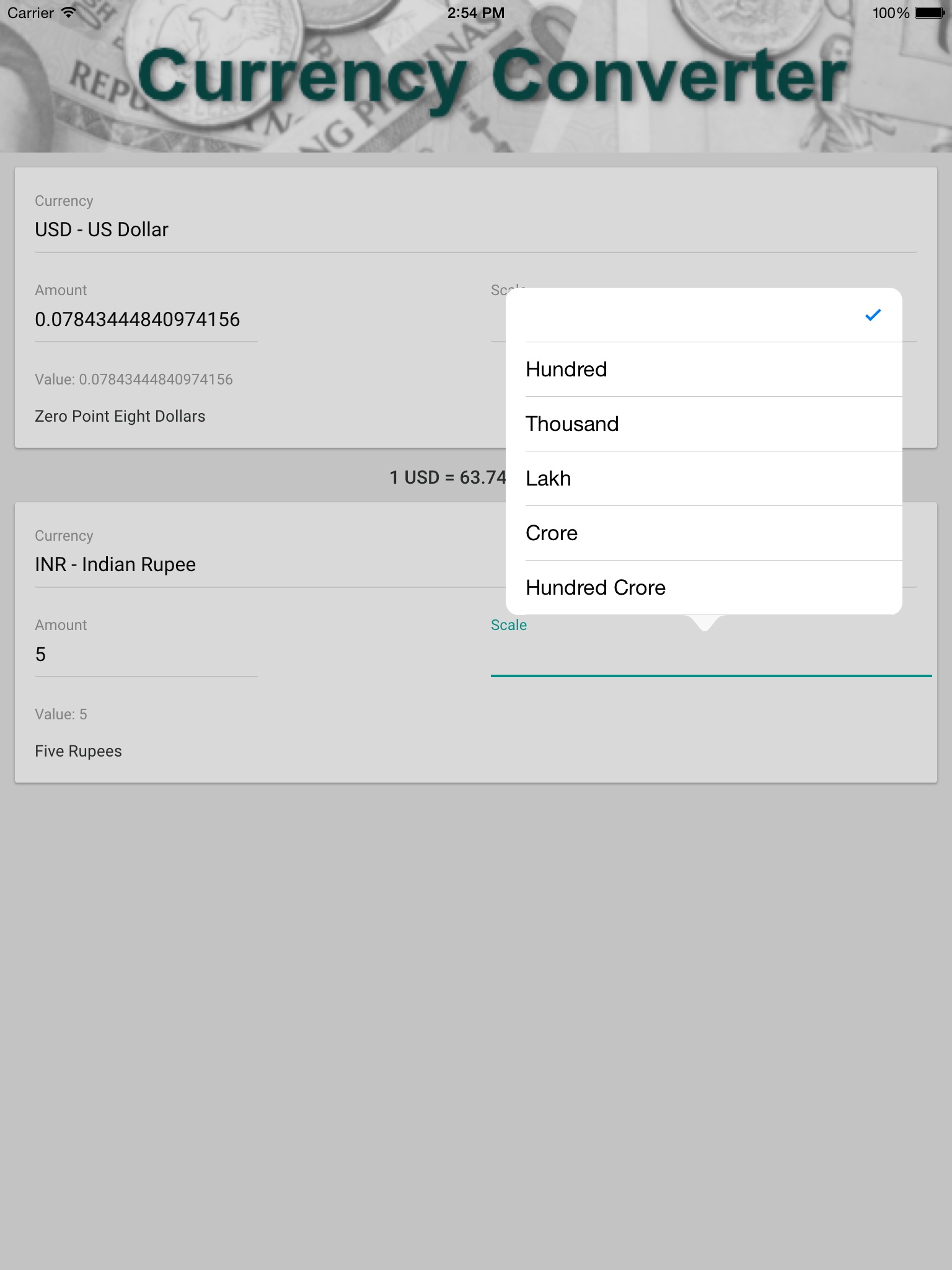The width and height of the screenshot is (952, 1270).
Task: Pick Lakh from the scale options
Action: point(703,479)
